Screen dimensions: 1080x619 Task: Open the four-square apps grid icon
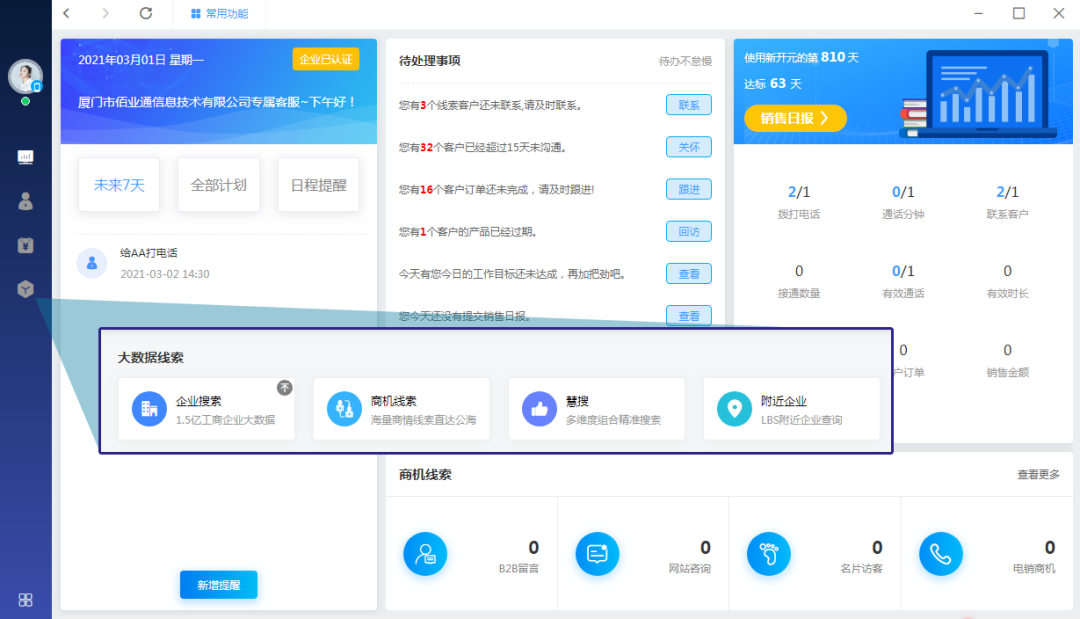[25, 600]
